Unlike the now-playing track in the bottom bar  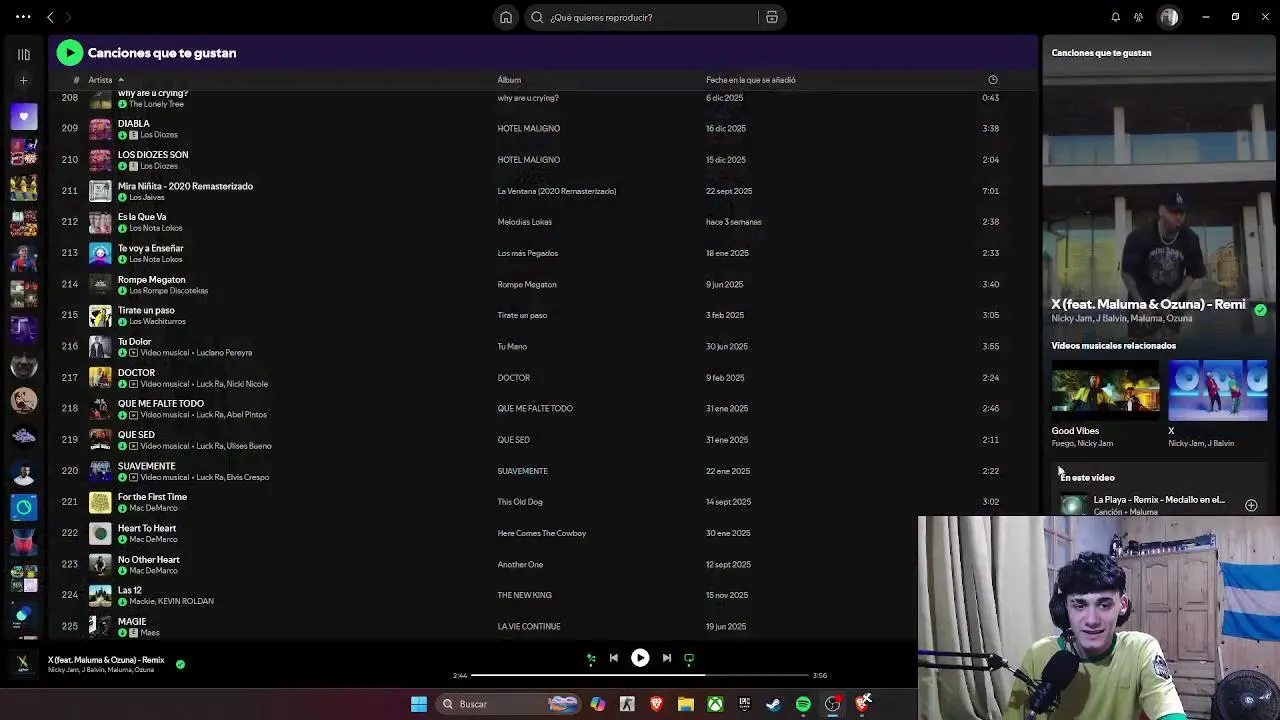tap(180, 664)
